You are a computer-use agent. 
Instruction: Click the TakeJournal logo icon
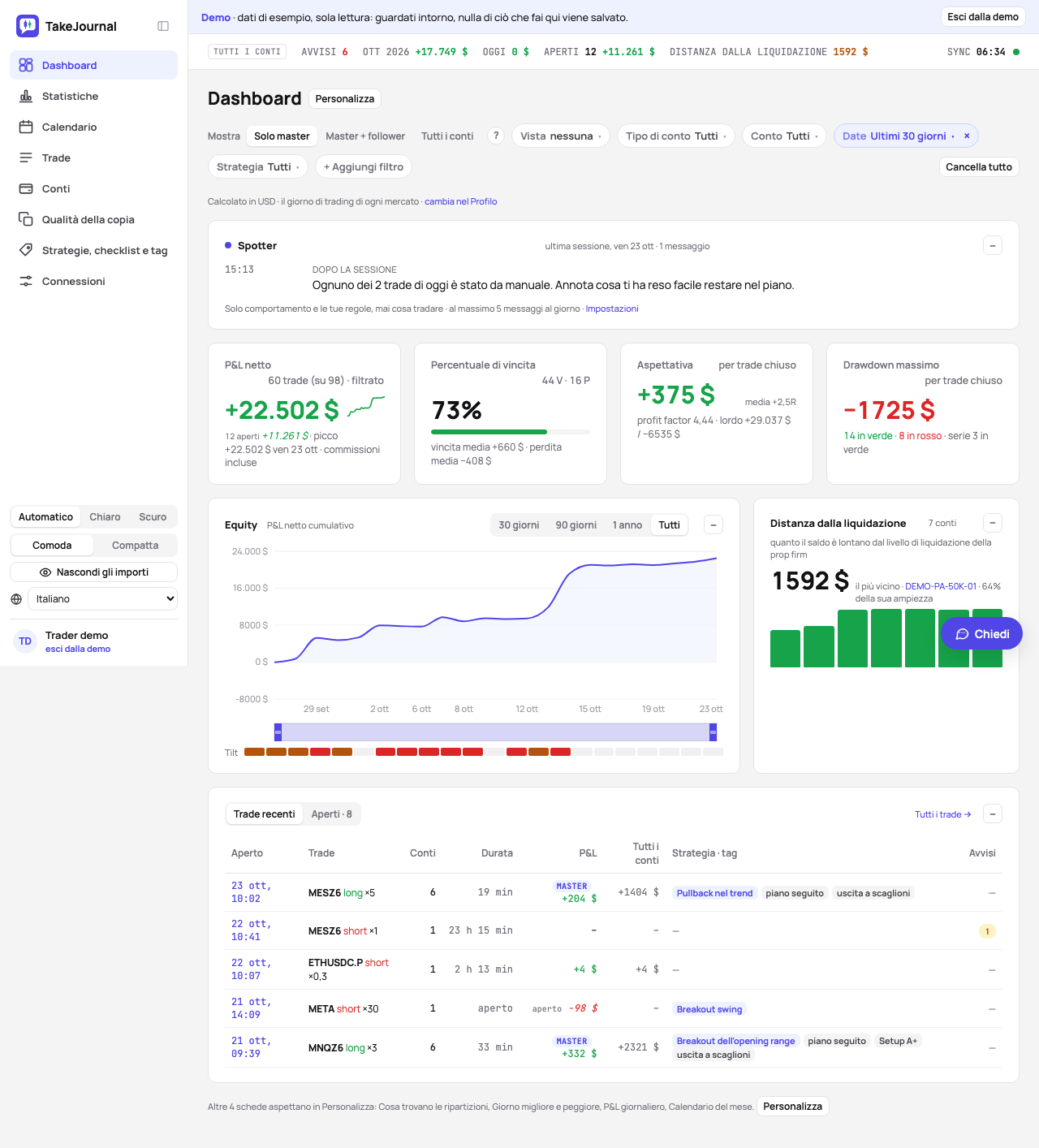28,26
